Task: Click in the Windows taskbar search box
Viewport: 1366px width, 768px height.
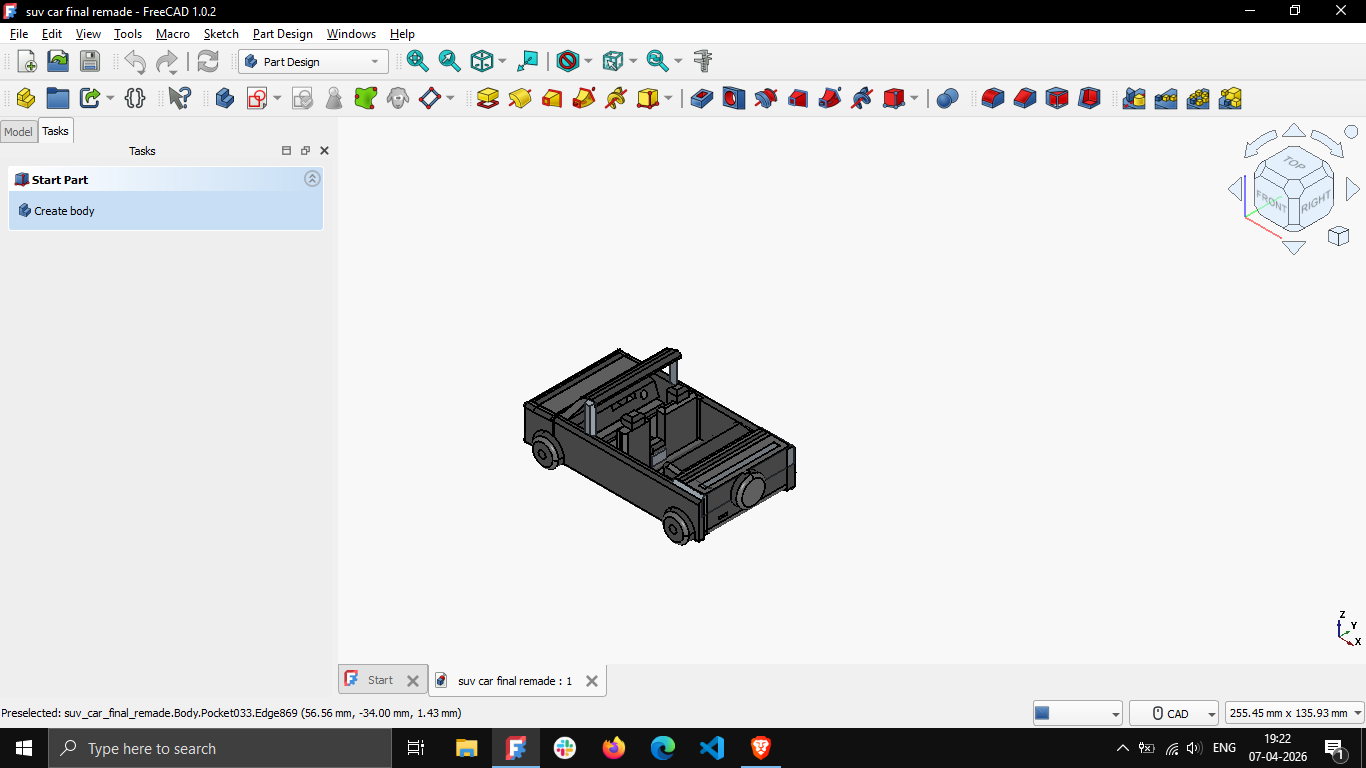Action: [x=220, y=748]
